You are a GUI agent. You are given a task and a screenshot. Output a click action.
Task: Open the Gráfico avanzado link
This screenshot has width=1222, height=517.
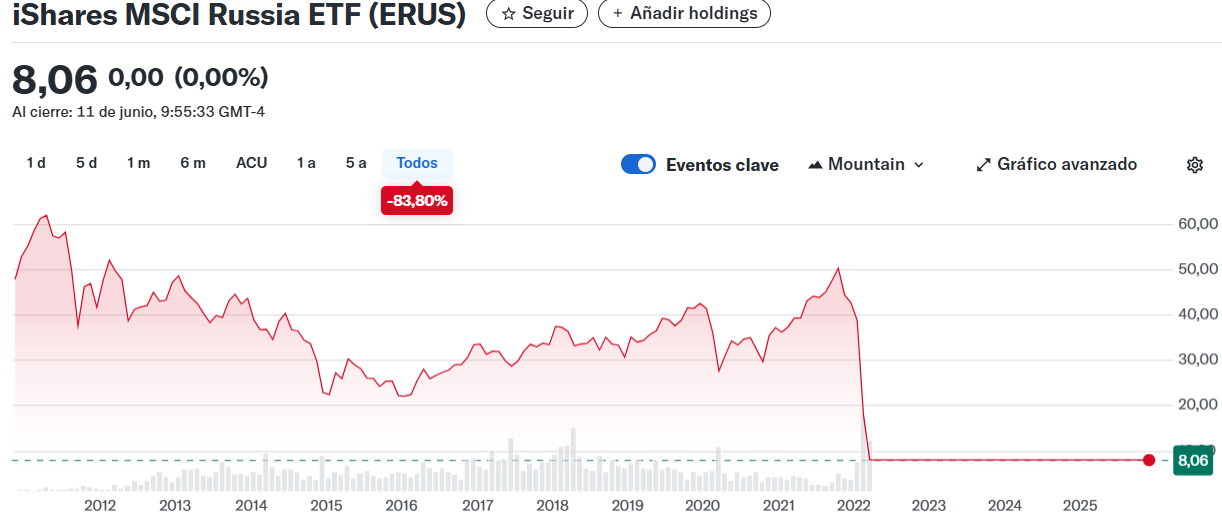tap(1066, 165)
